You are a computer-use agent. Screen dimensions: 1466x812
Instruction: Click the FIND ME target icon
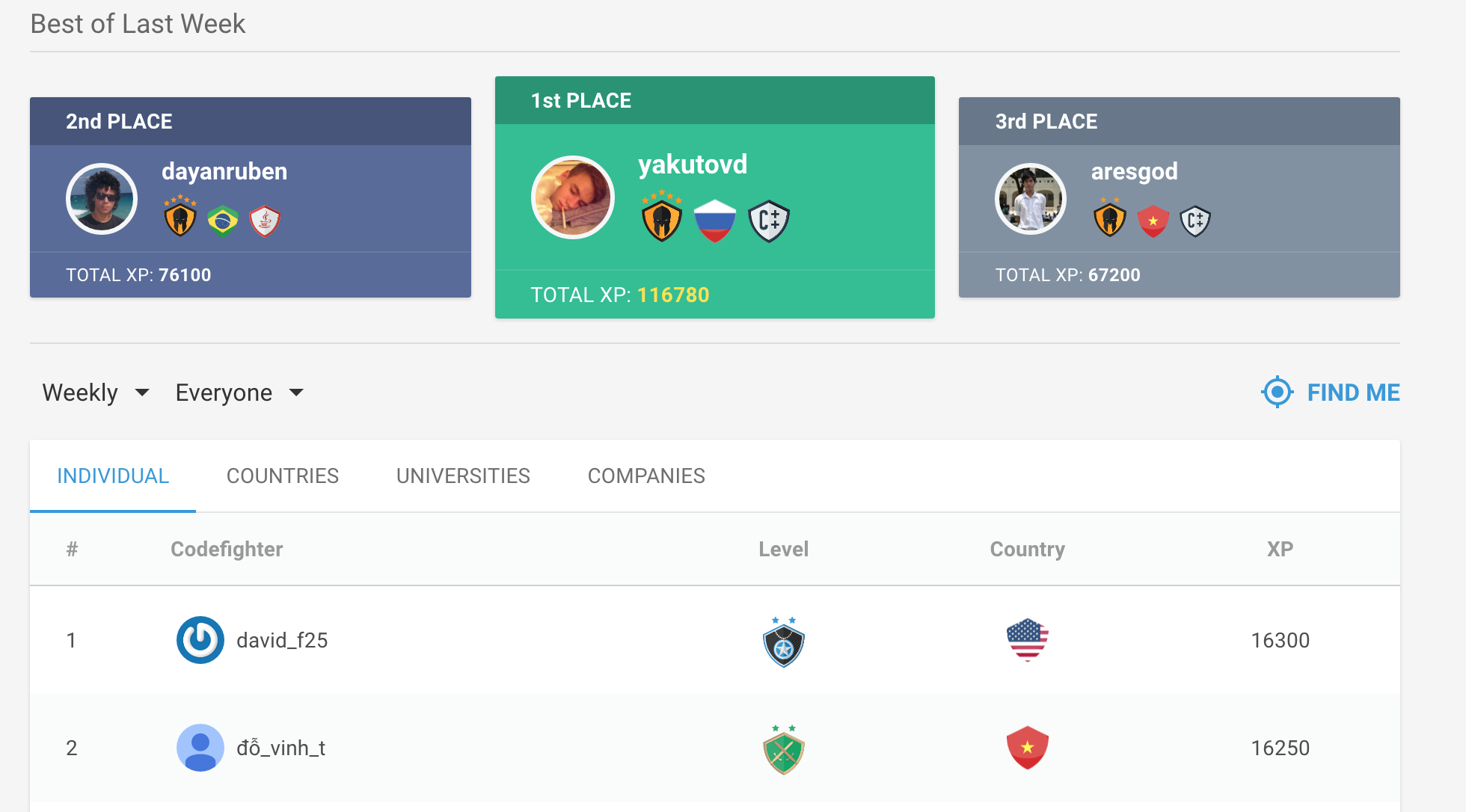(x=1277, y=393)
